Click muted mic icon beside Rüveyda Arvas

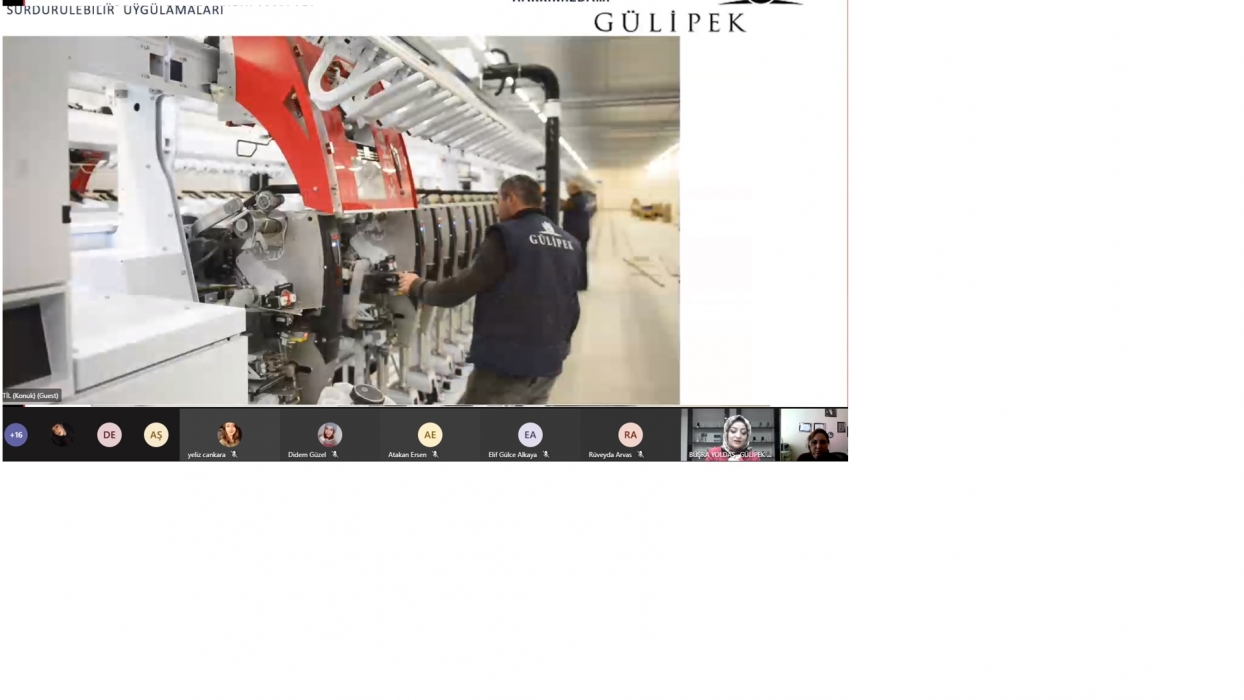[x=641, y=455]
